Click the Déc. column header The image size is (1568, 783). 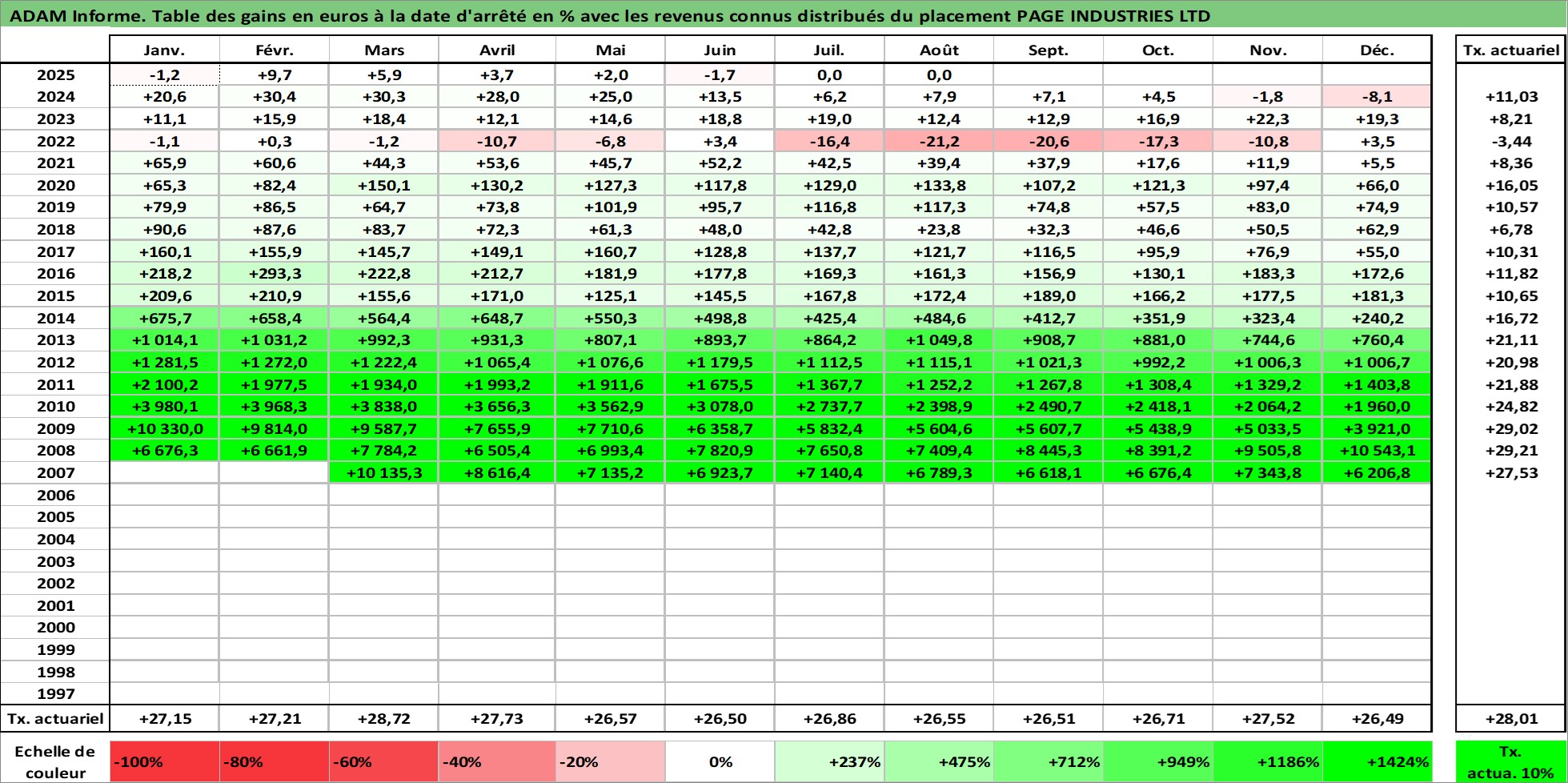coord(1378,50)
